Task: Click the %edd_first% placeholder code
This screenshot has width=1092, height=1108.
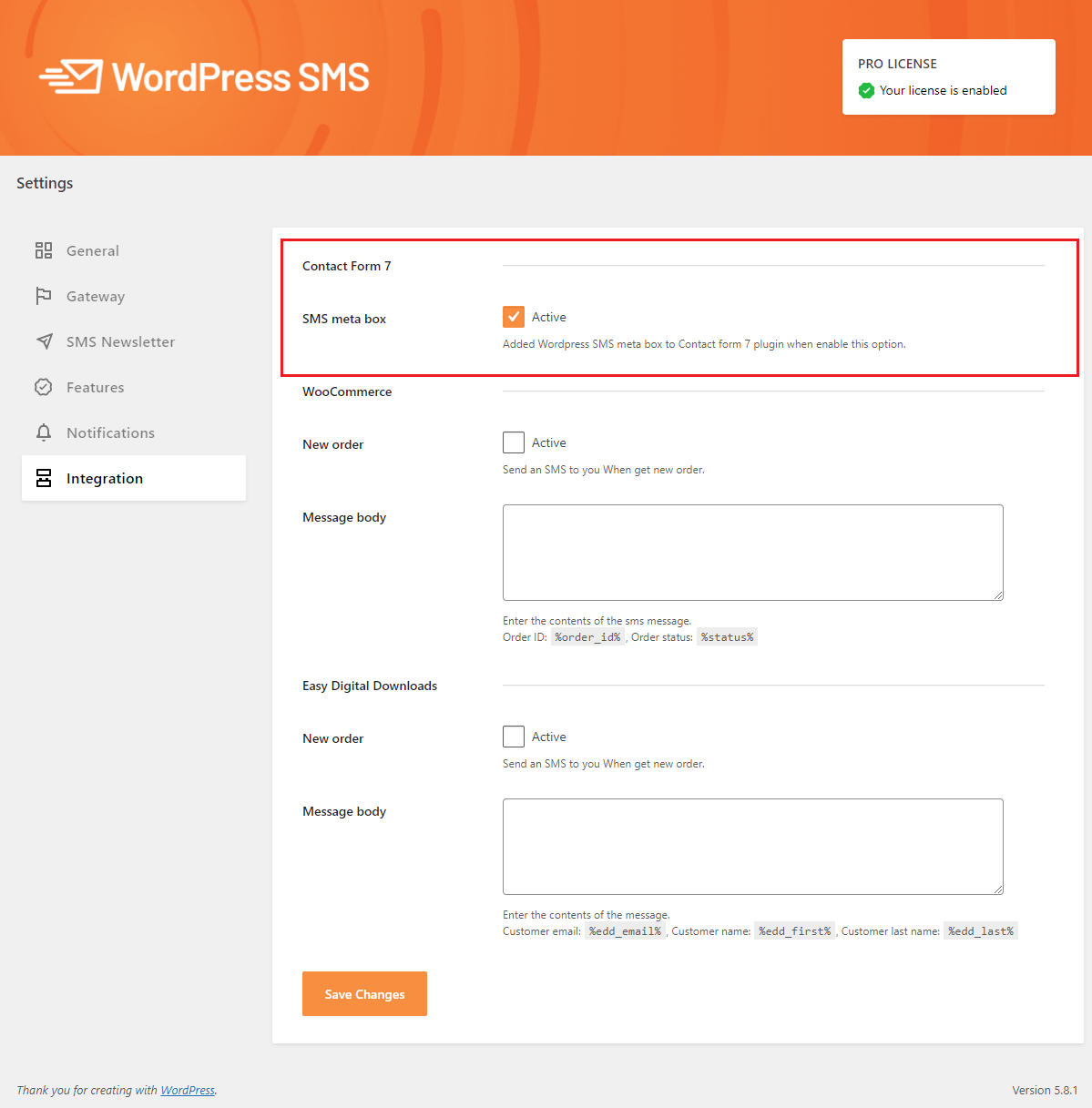Action: 795,931
